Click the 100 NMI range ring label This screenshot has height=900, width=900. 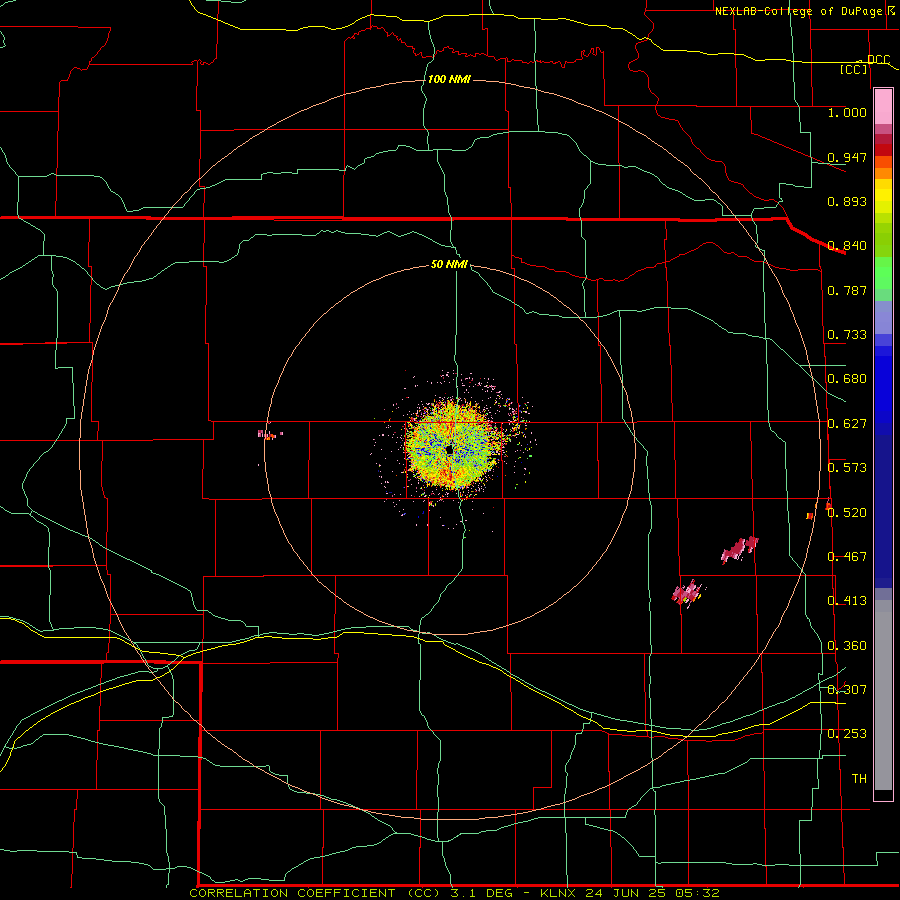click(x=449, y=79)
